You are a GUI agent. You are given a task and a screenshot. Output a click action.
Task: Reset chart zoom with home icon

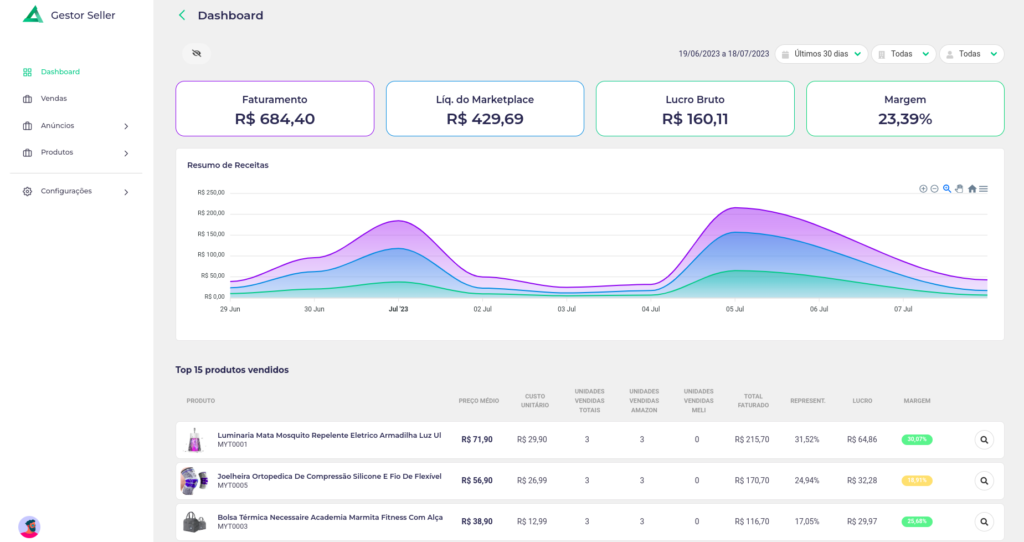[x=972, y=189]
